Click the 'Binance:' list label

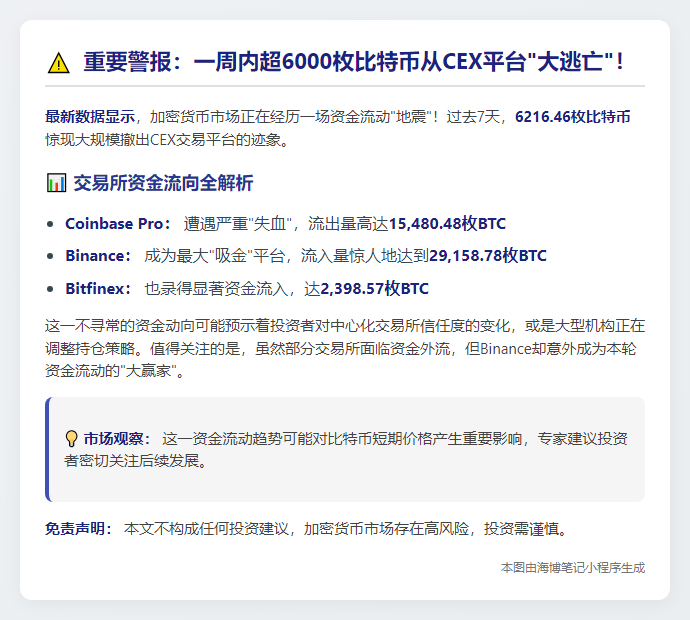click(x=98, y=256)
